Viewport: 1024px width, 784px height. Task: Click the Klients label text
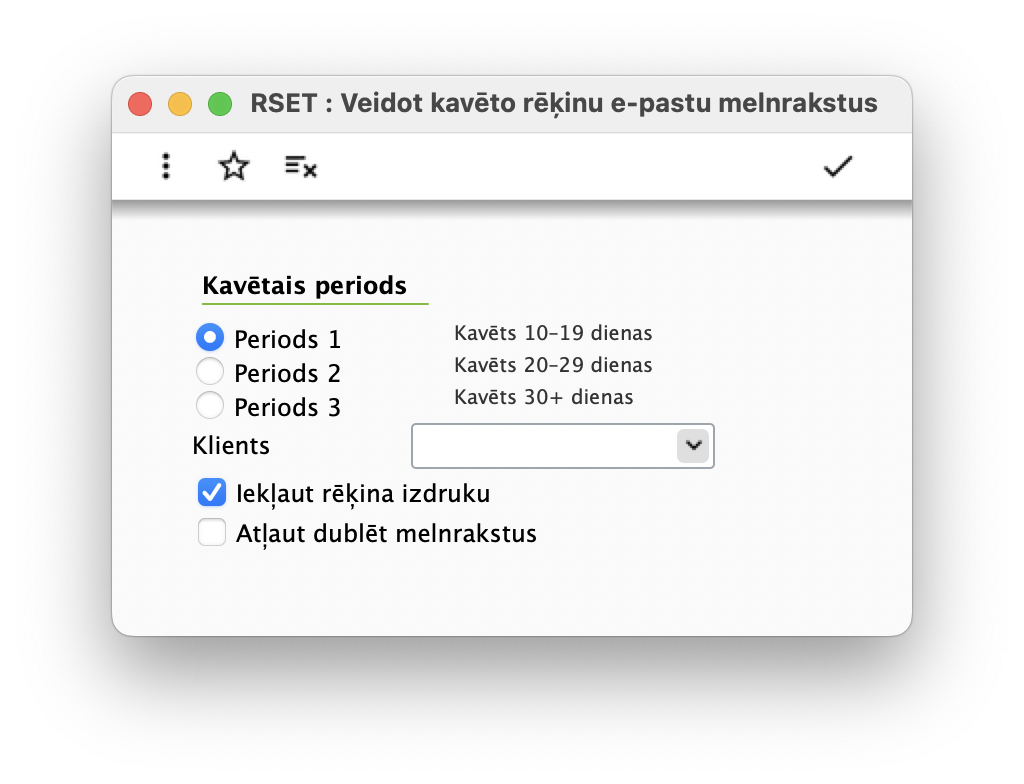pyautogui.click(x=231, y=445)
